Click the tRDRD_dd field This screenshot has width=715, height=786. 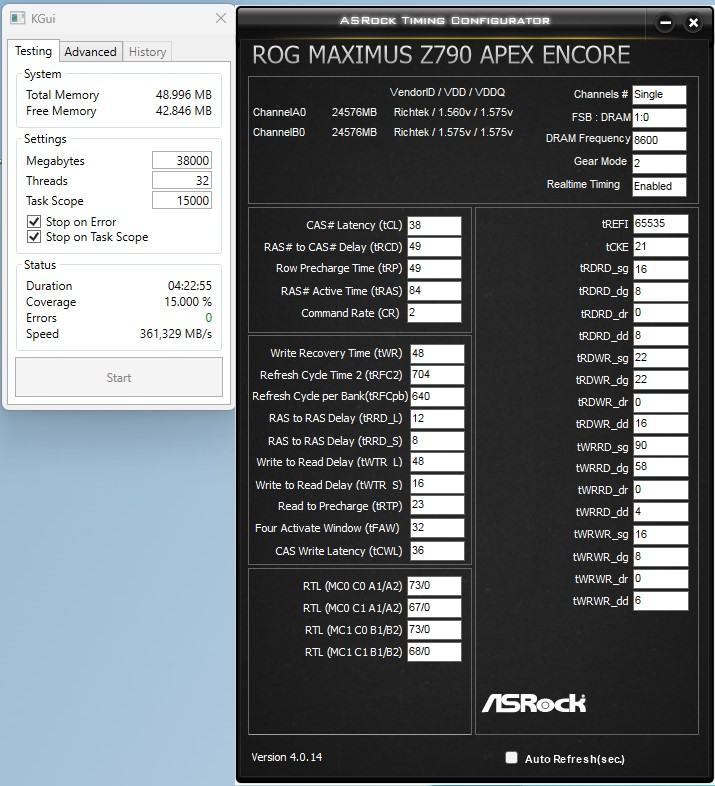661,335
